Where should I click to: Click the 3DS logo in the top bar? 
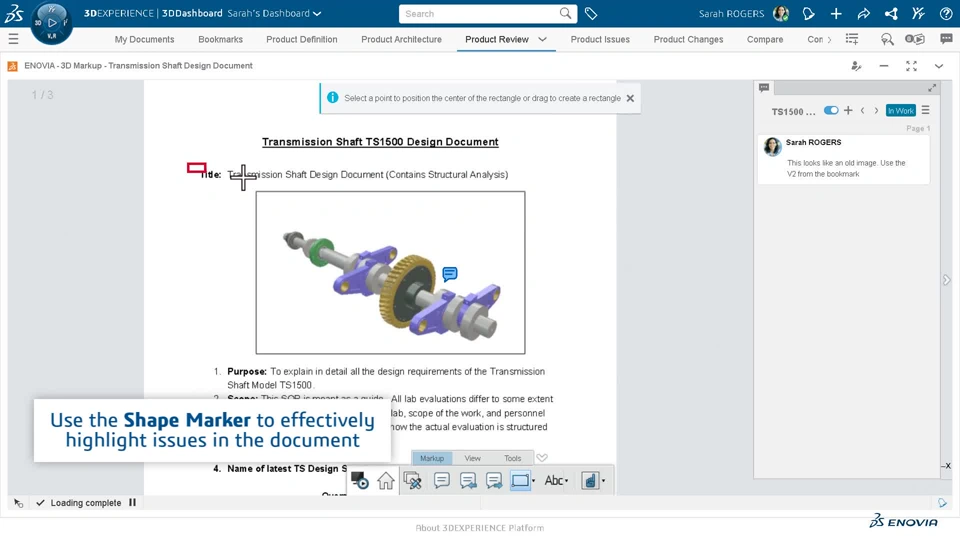click(x=13, y=13)
